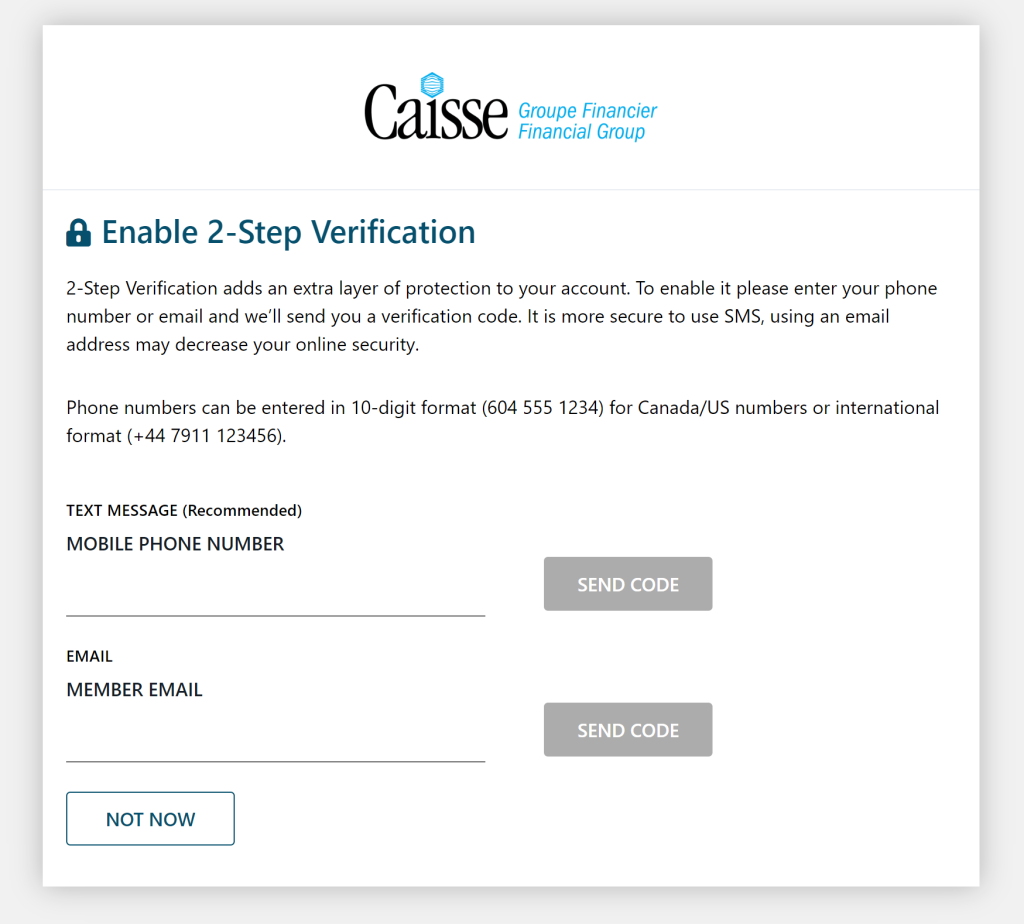Click the Financial Group text in the header
Screen dimensions: 1024x924
(584, 131)
